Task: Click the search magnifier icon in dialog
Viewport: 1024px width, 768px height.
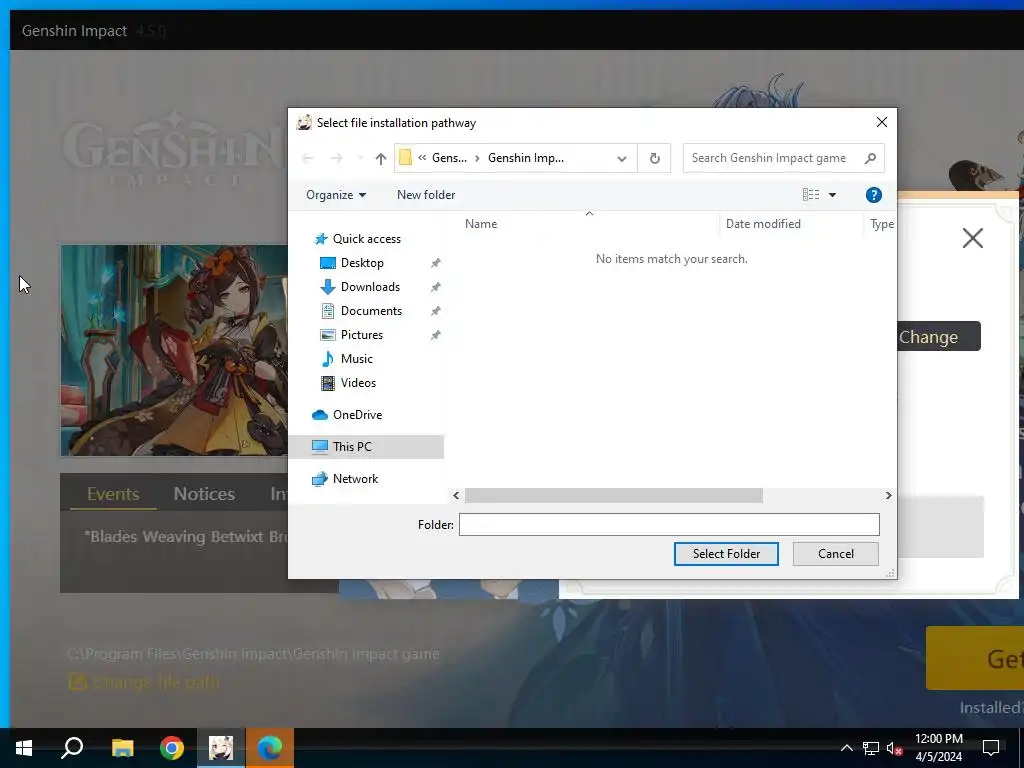Action: [x=871, y=158]
